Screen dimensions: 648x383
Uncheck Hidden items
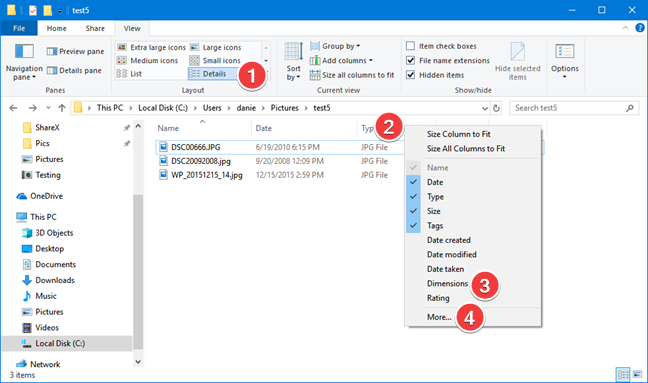click(410, 75)
